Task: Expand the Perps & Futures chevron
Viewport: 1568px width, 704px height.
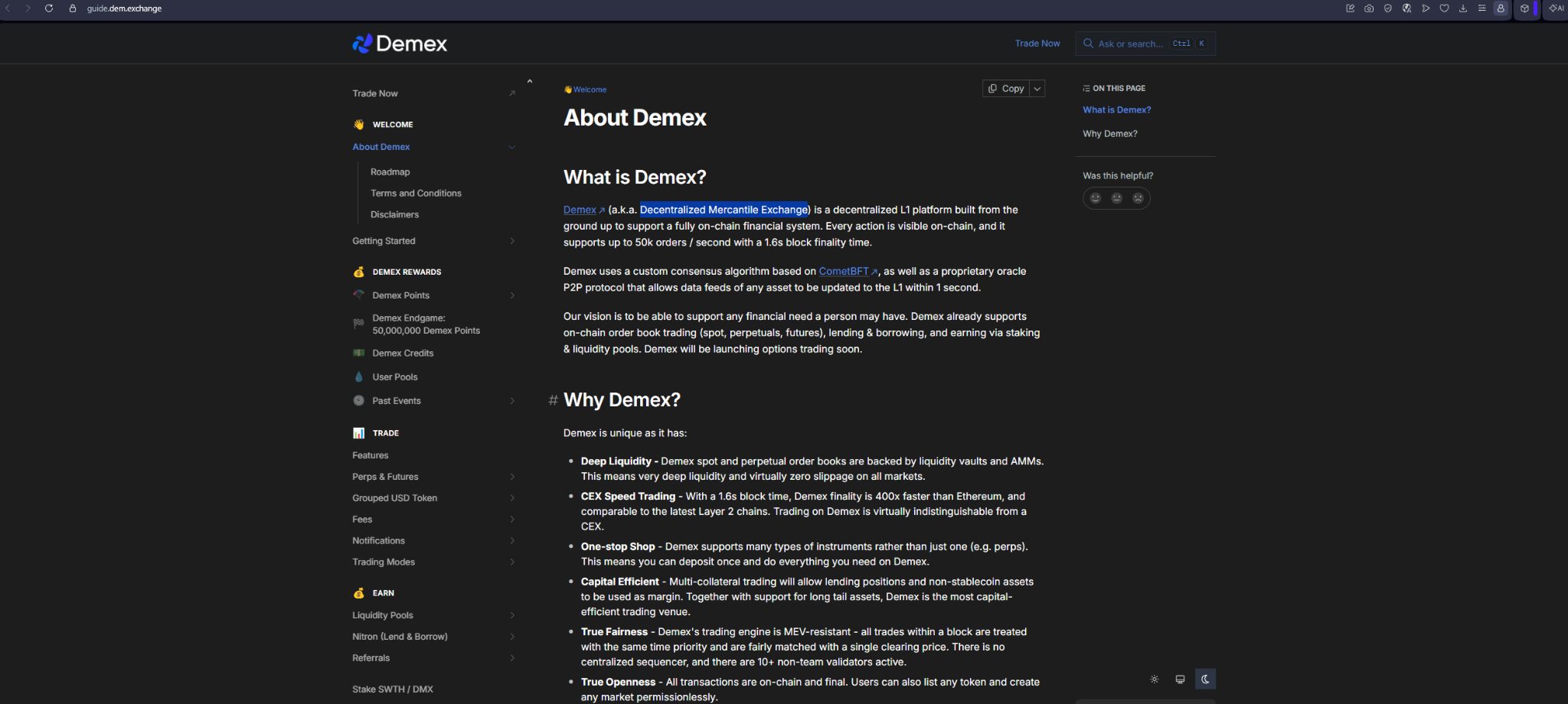Action: click(512, 477)
